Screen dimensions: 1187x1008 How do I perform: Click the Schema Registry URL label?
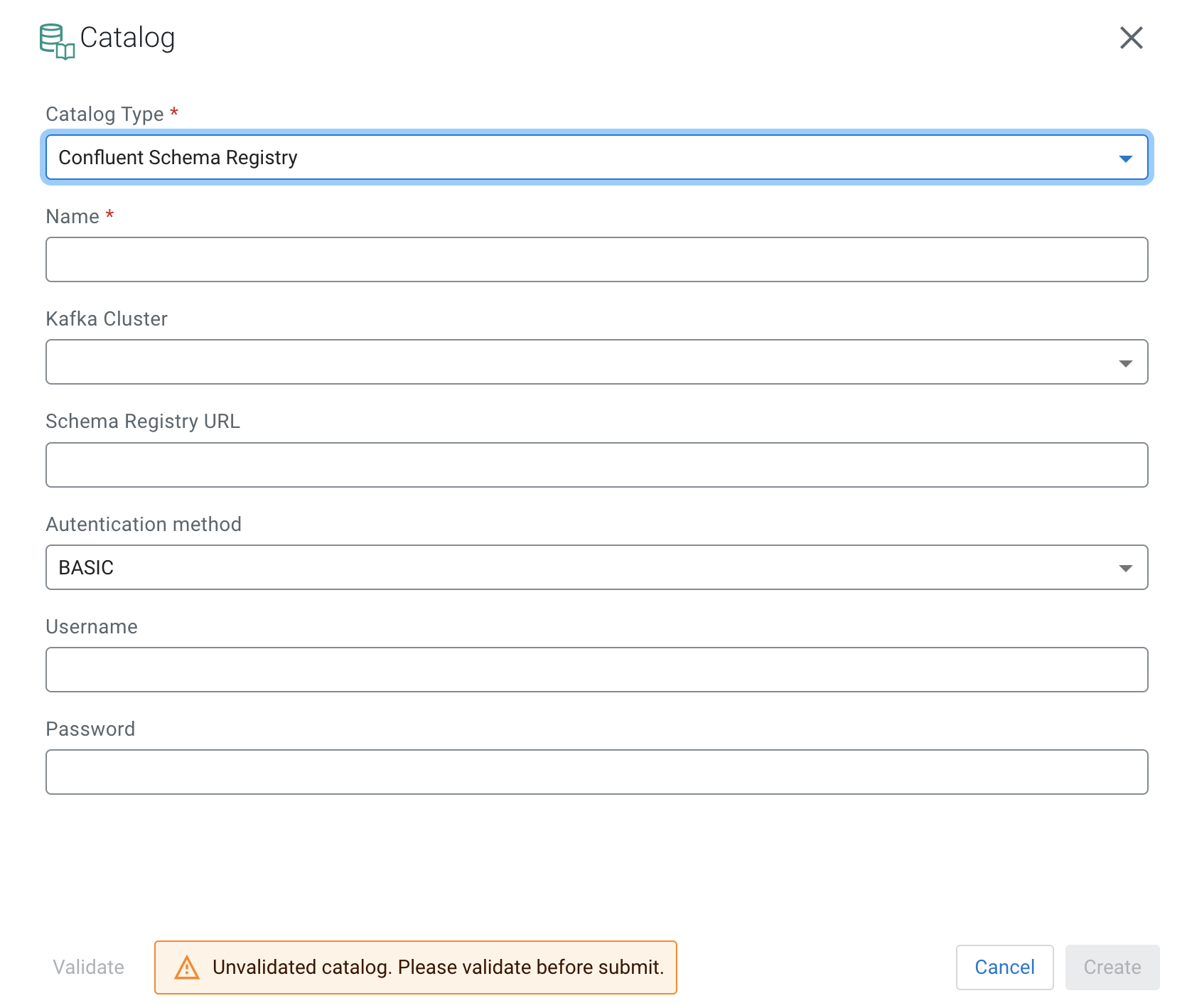[143, 422]
